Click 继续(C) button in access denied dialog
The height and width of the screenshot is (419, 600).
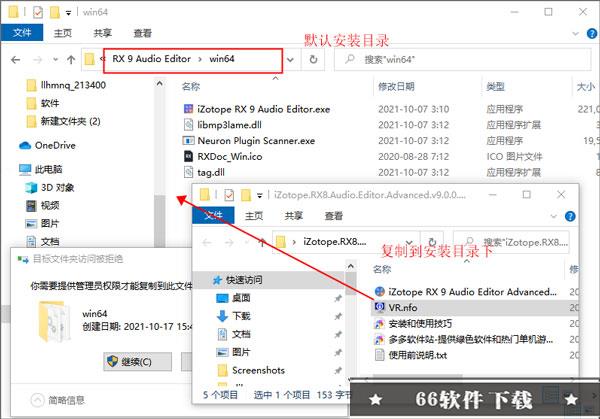tap(137, 362)
